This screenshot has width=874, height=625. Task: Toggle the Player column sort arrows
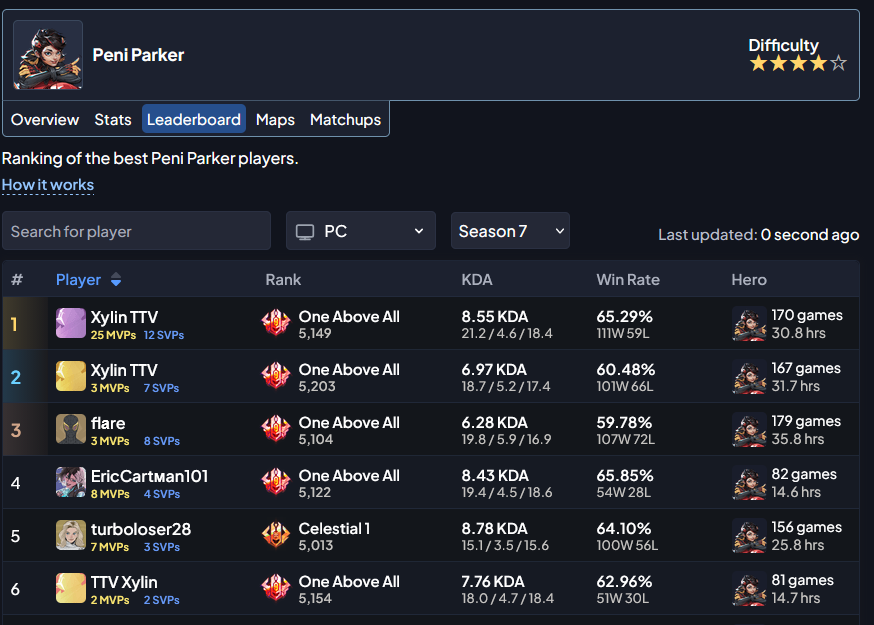click(x=116, y=279)
